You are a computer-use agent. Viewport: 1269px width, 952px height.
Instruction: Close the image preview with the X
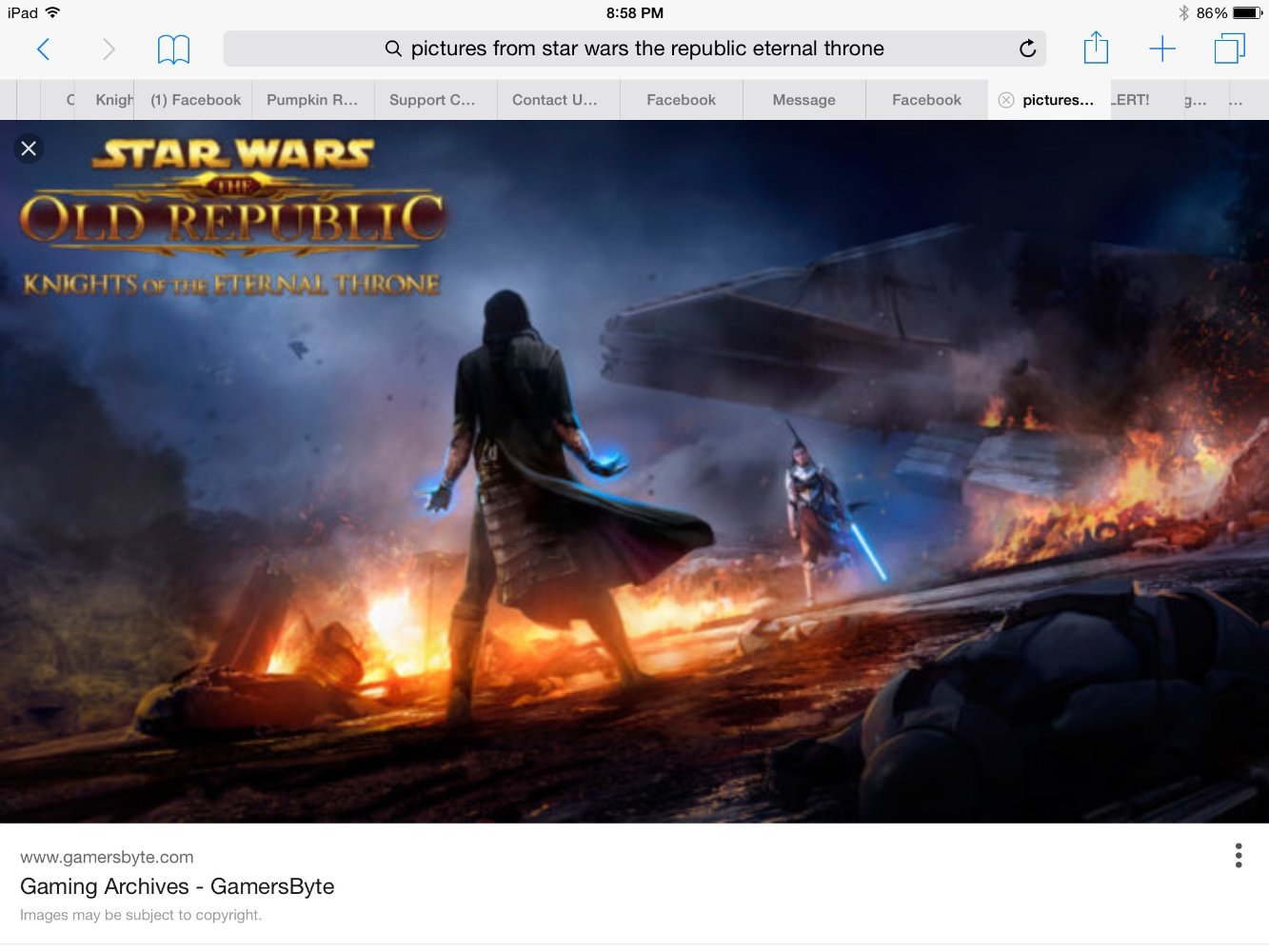click(x=29, y=149)
